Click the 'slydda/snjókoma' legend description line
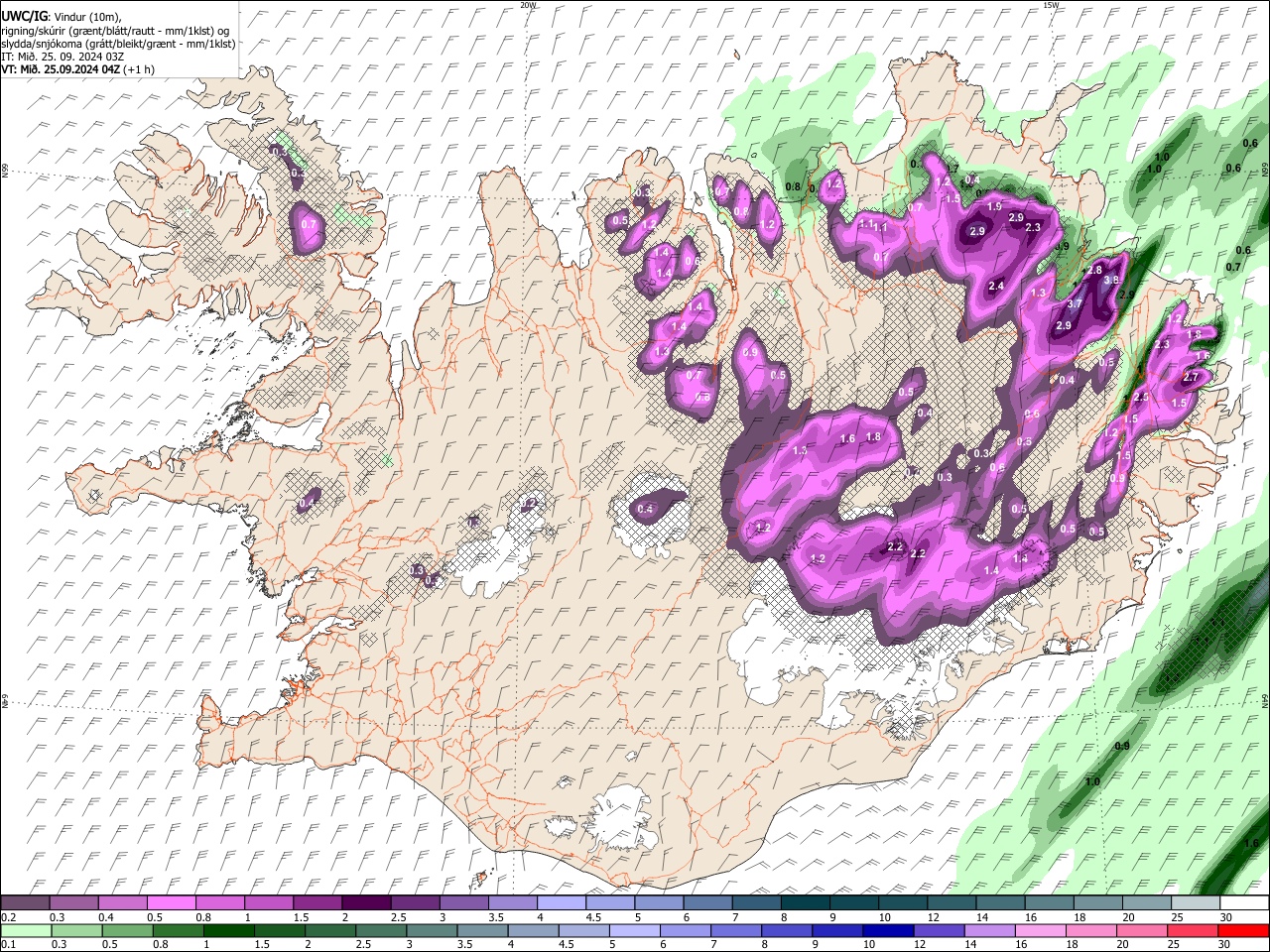Image resolution: width=1270 pixels, height=952 pixels. coord(119,44)
